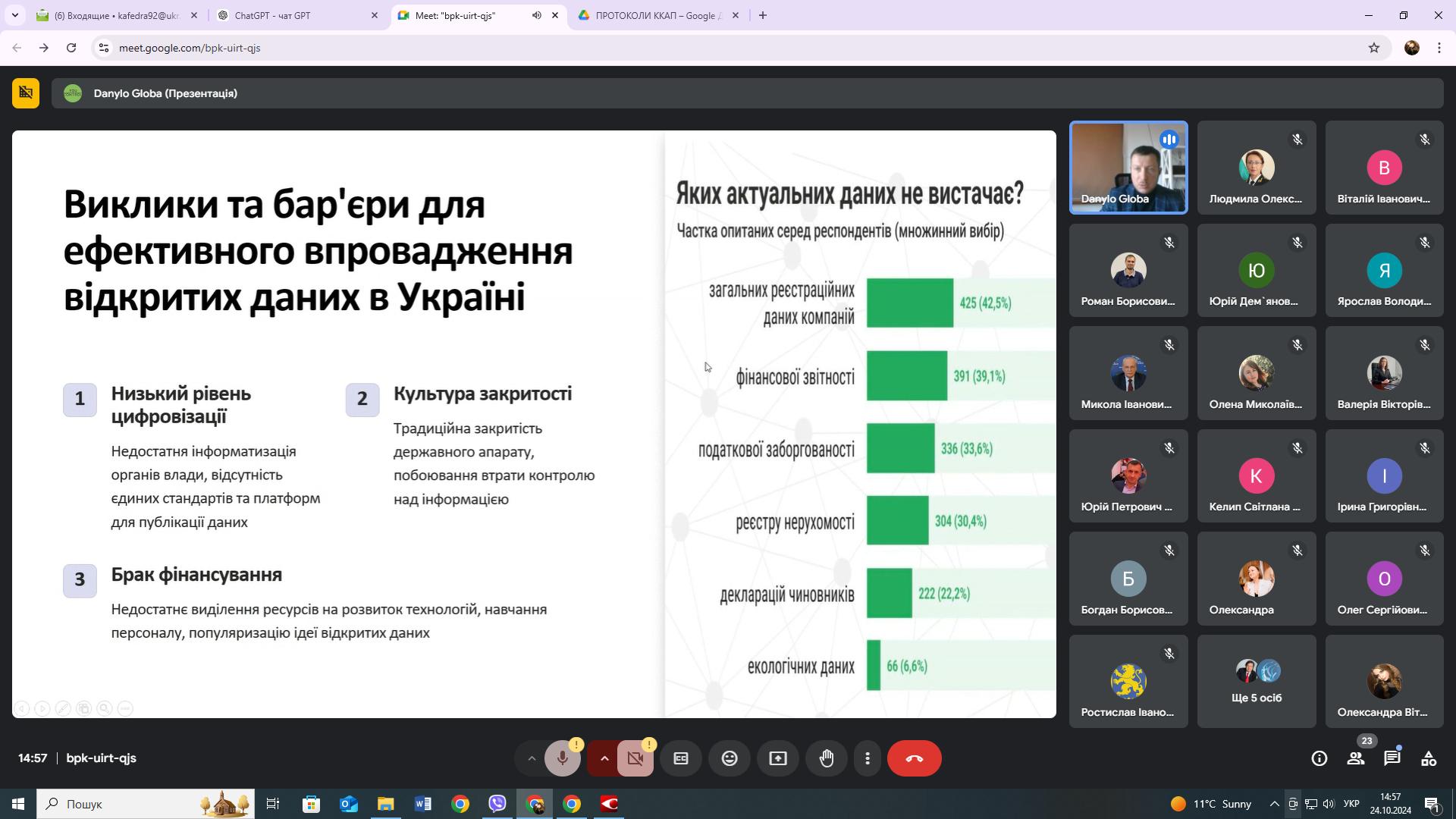1456x819 pixels.
Task: Raise hand in the meeting
Action: (x=827, y=758)
